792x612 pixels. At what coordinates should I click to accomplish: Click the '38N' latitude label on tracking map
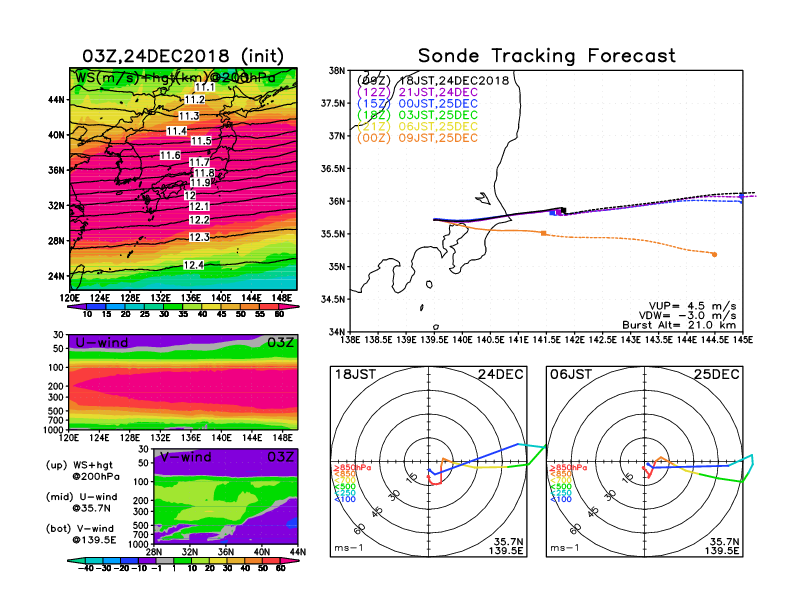click(337, 71)
